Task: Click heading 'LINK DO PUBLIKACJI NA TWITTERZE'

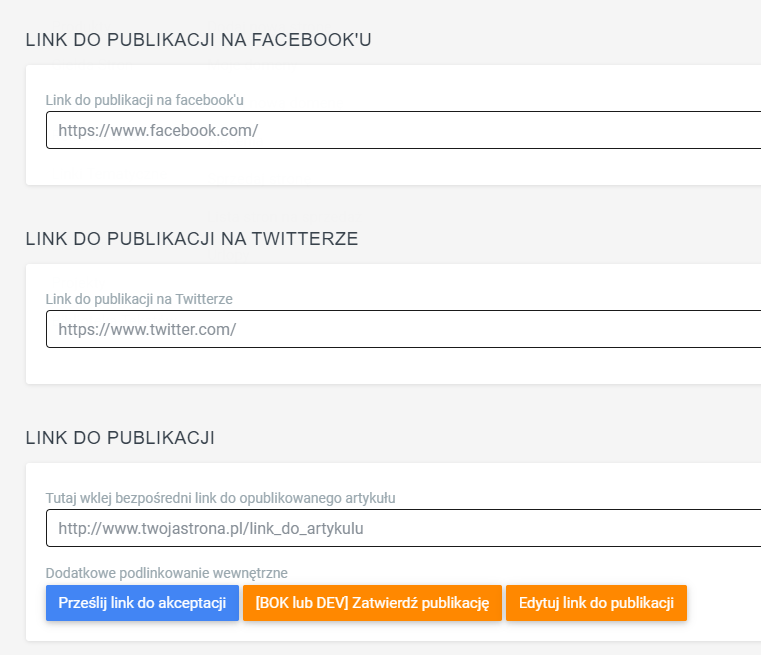Action: [192, 239]
